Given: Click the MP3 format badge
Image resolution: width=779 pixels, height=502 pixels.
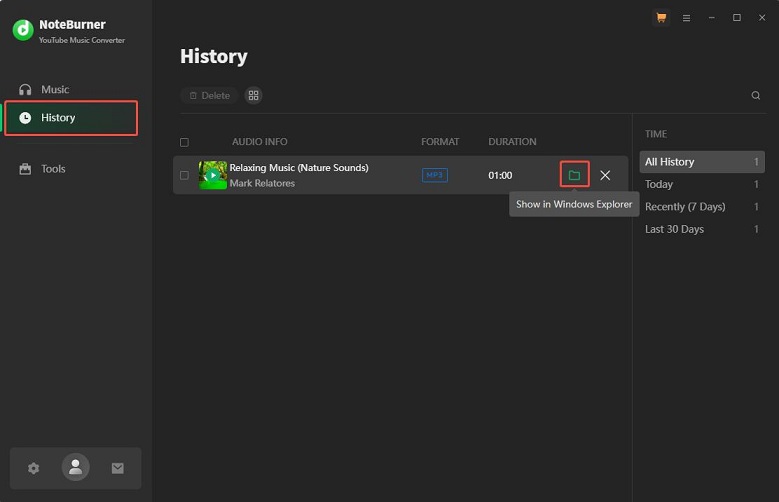Looking at the screenshot, I should point(435,175).
